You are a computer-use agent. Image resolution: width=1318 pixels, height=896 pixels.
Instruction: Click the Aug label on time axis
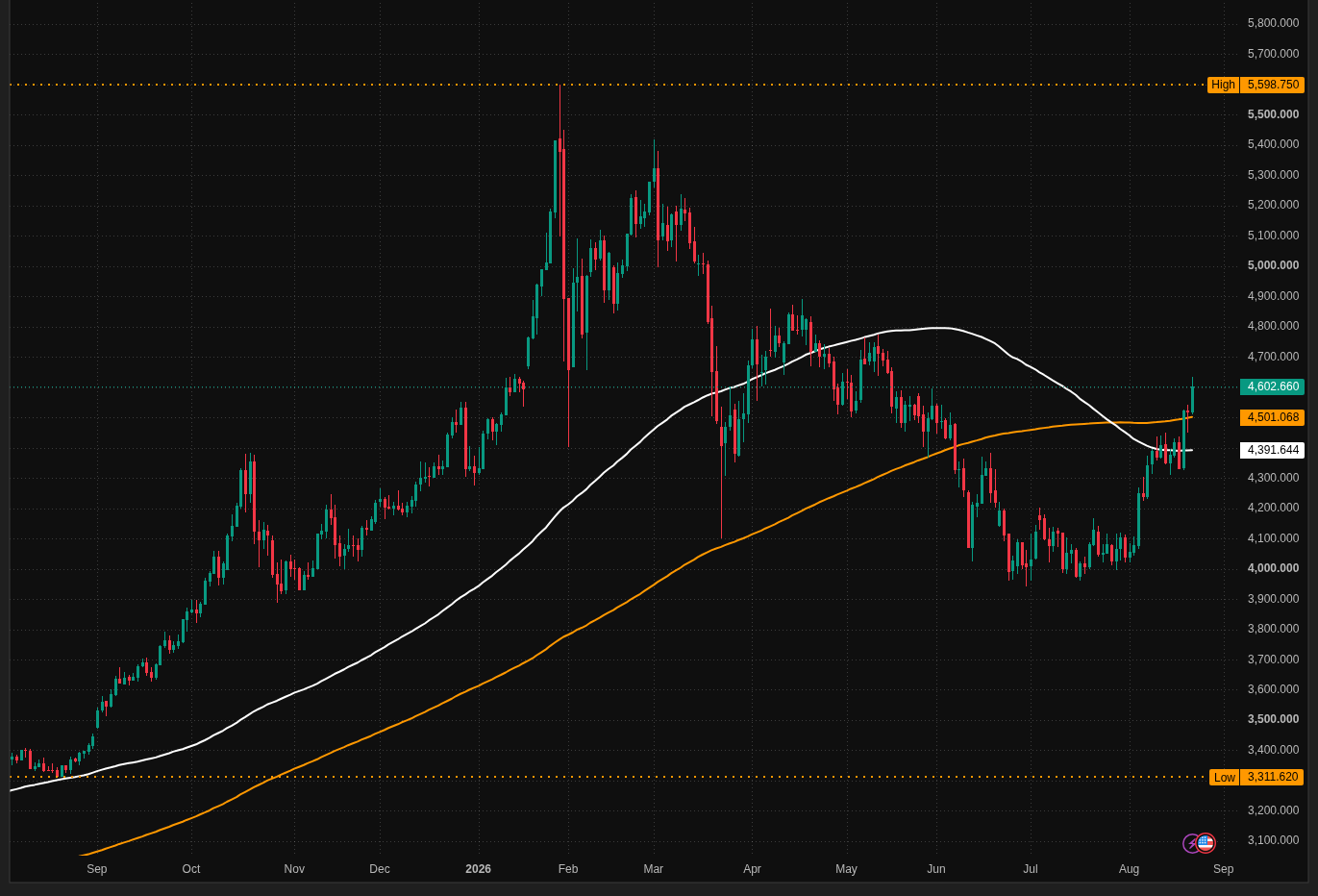(x=1129, y=869)
